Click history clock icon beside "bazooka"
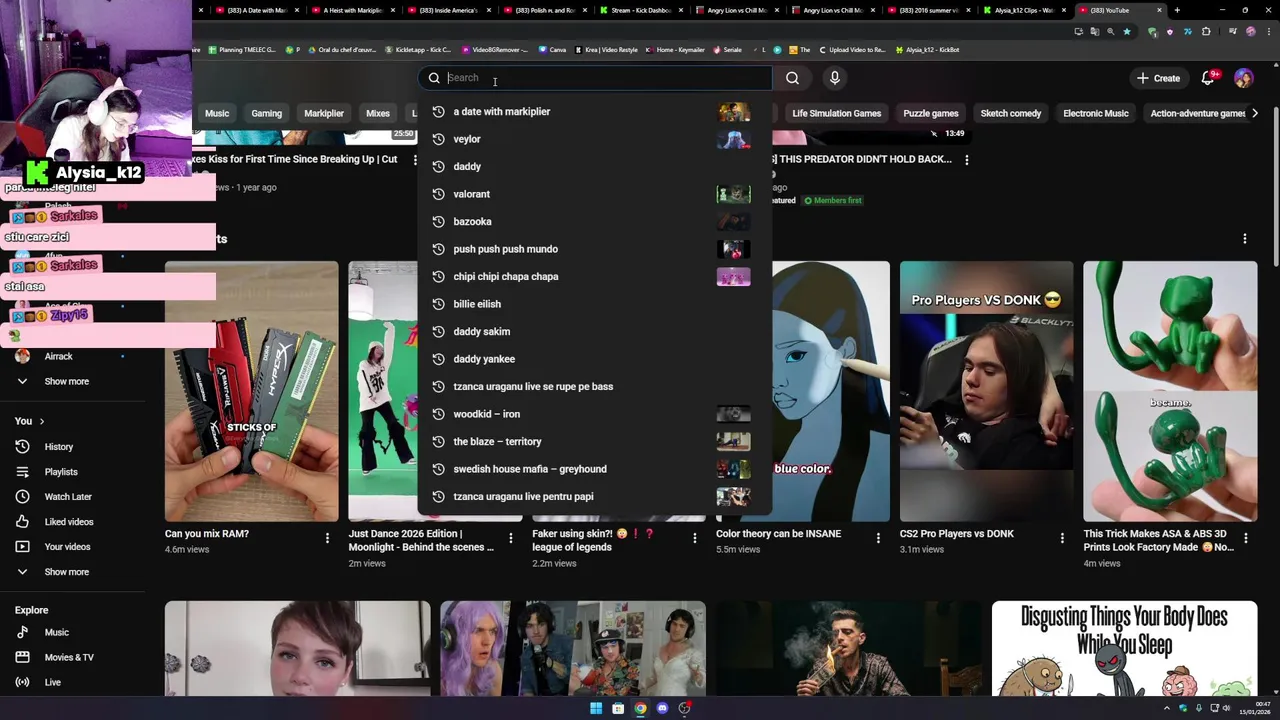 coord(438,222)
